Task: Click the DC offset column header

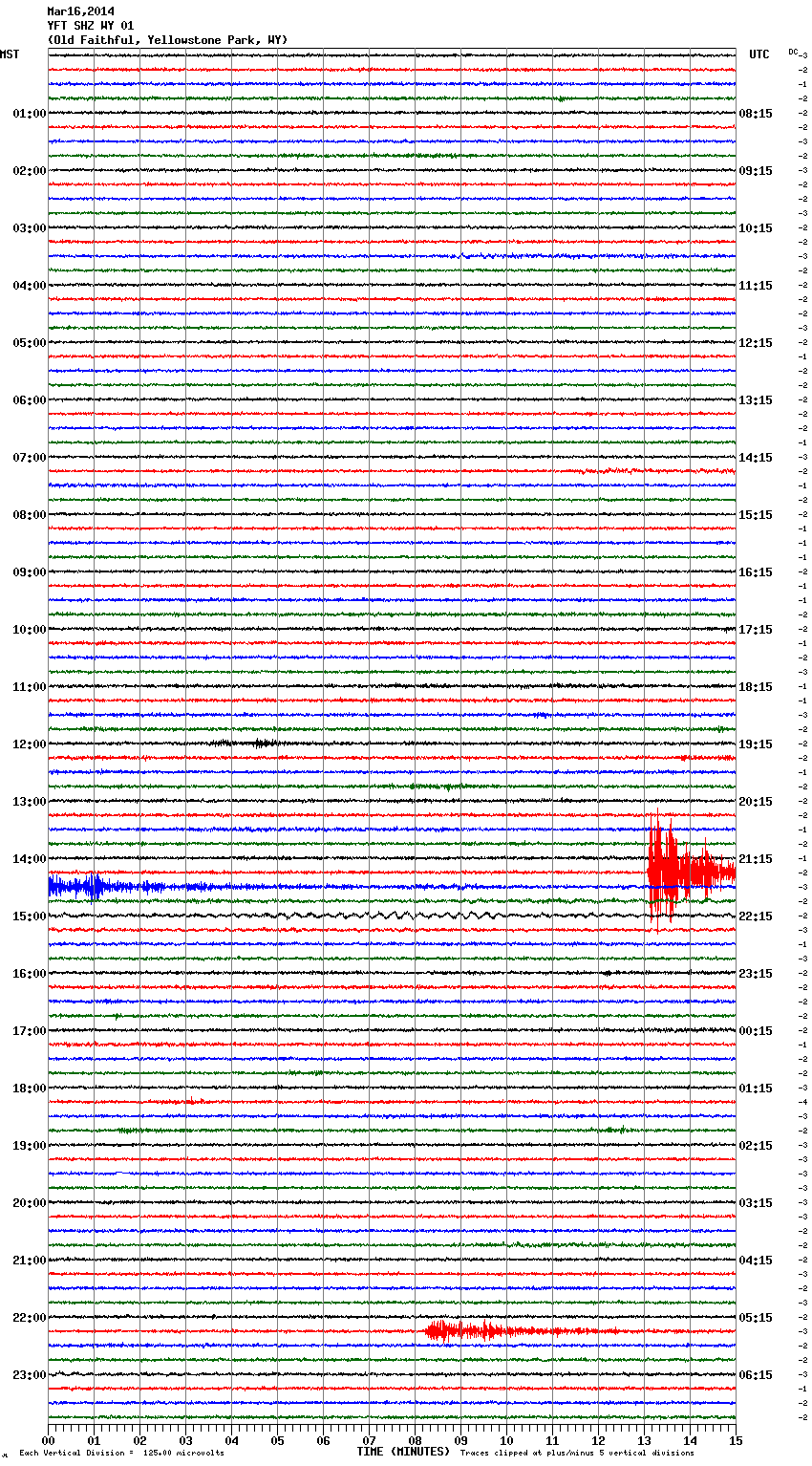Action: tap(795, 52)
